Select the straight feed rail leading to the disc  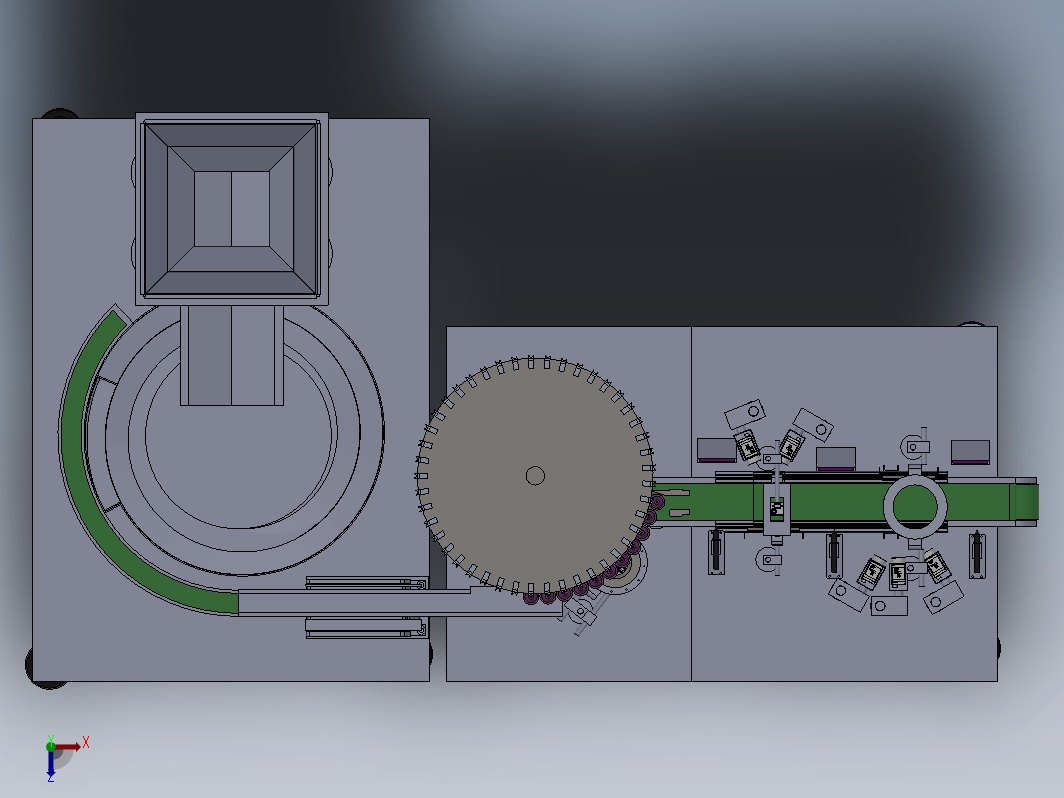pyautogui.click(x=400, y=602)
